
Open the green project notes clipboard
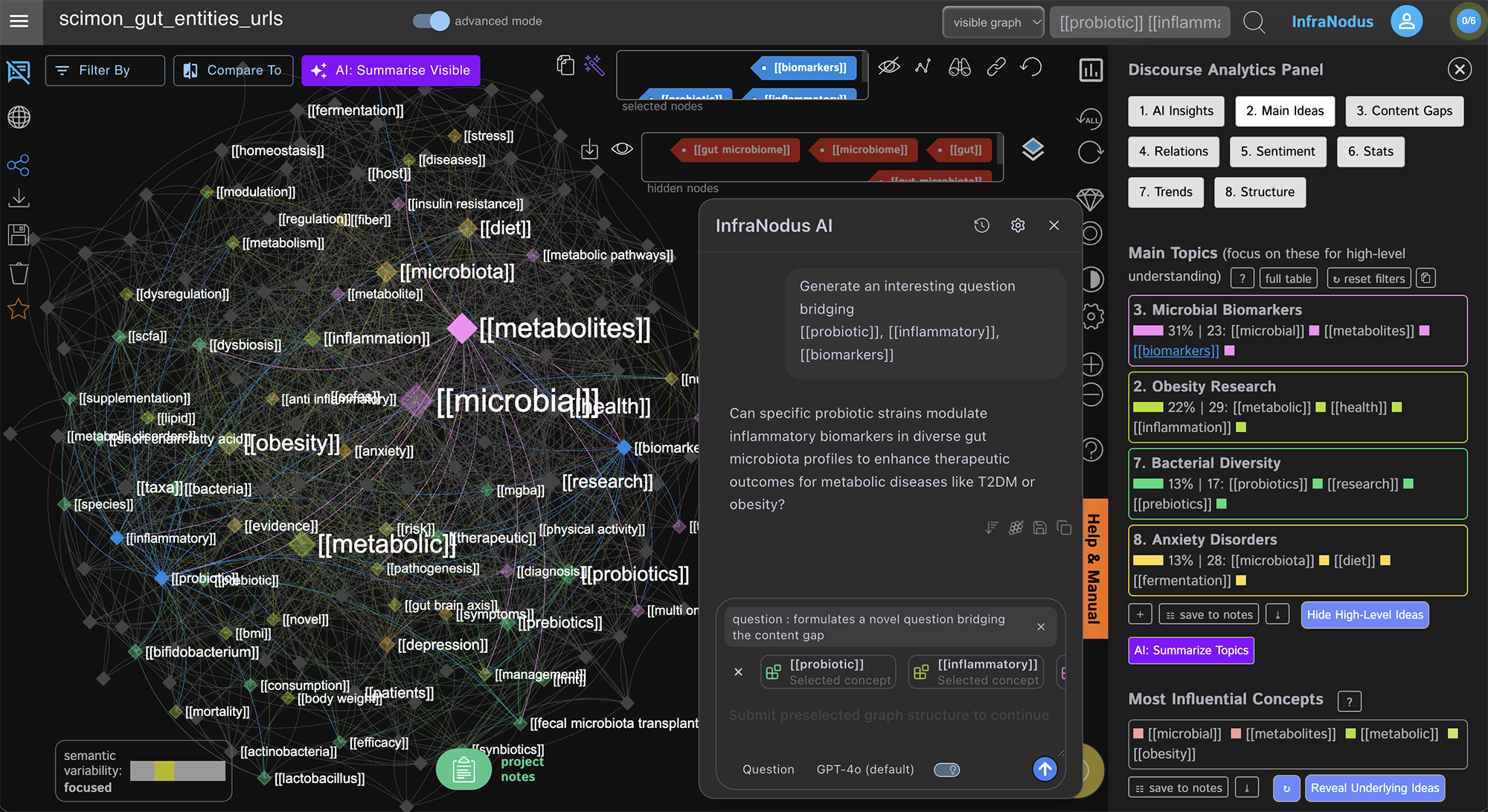coord(464,769)
